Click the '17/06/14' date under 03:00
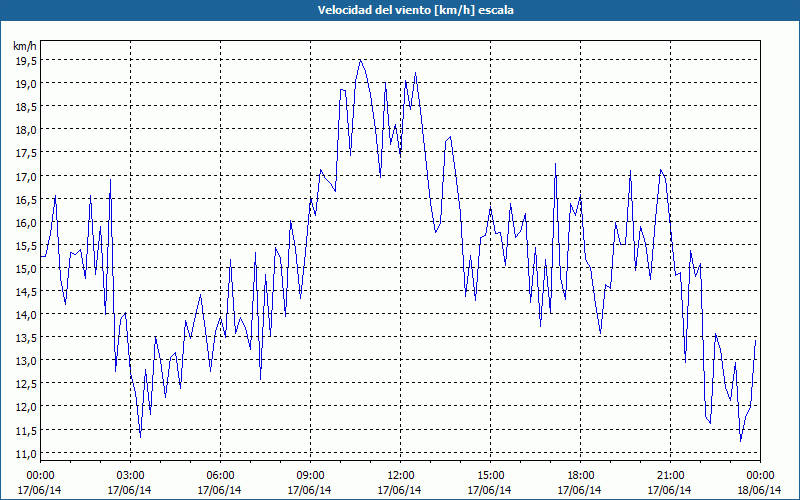The height and width of the screenshot is (500, 800). coord(130,490)
